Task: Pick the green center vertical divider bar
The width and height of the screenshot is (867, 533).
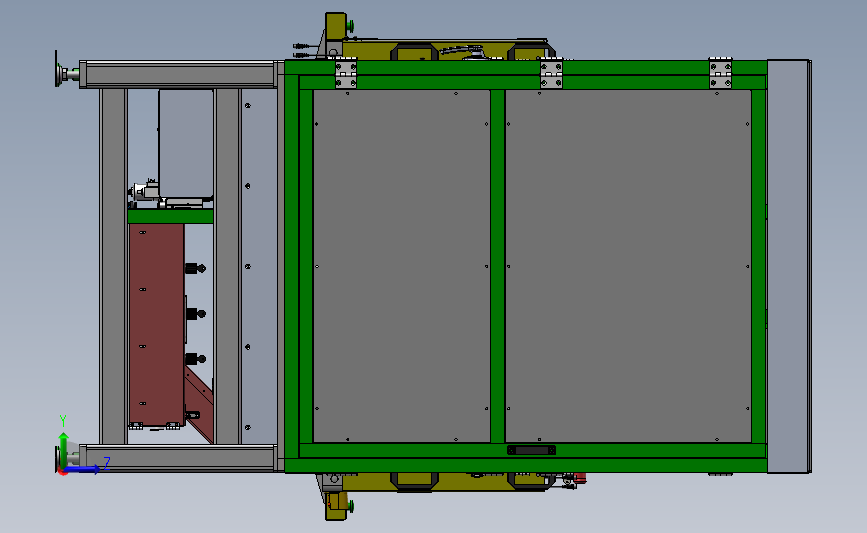Action: [498, 266]
